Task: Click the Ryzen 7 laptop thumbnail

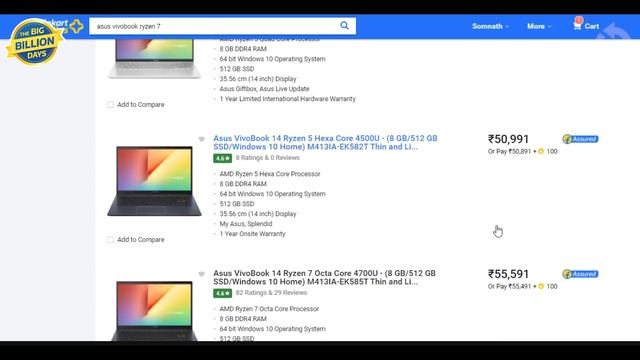Action: click(x=154, y=311)
